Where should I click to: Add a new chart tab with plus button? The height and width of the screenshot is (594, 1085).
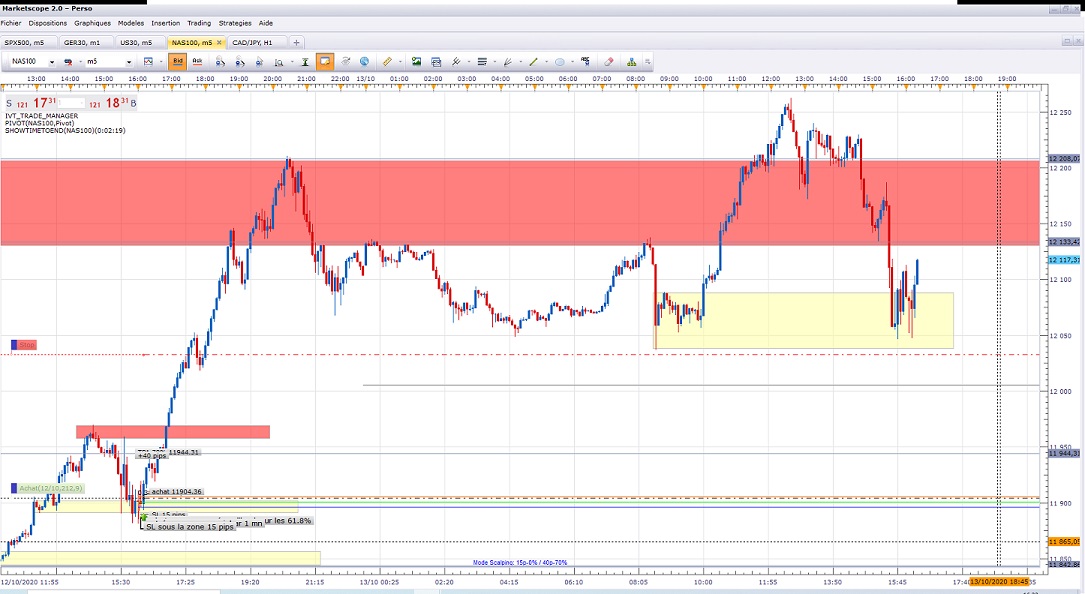(296, 42)
